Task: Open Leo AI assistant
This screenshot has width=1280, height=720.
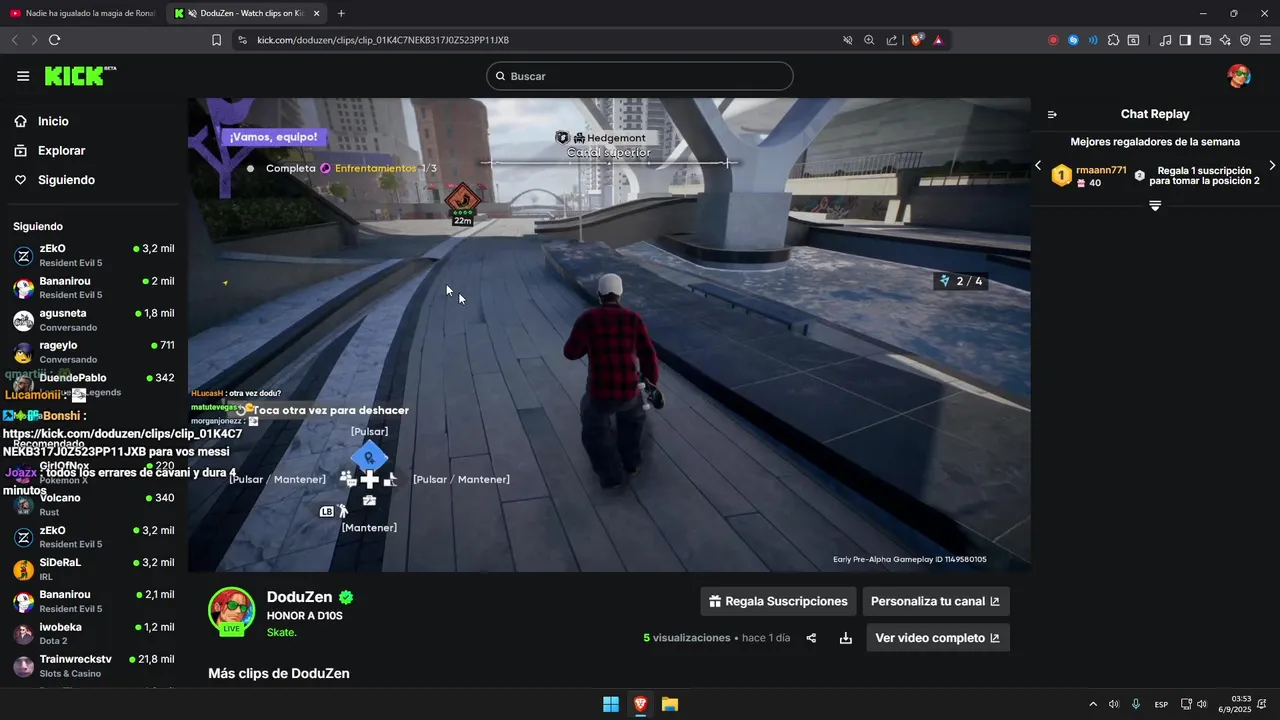Action: pos(1225,40)
